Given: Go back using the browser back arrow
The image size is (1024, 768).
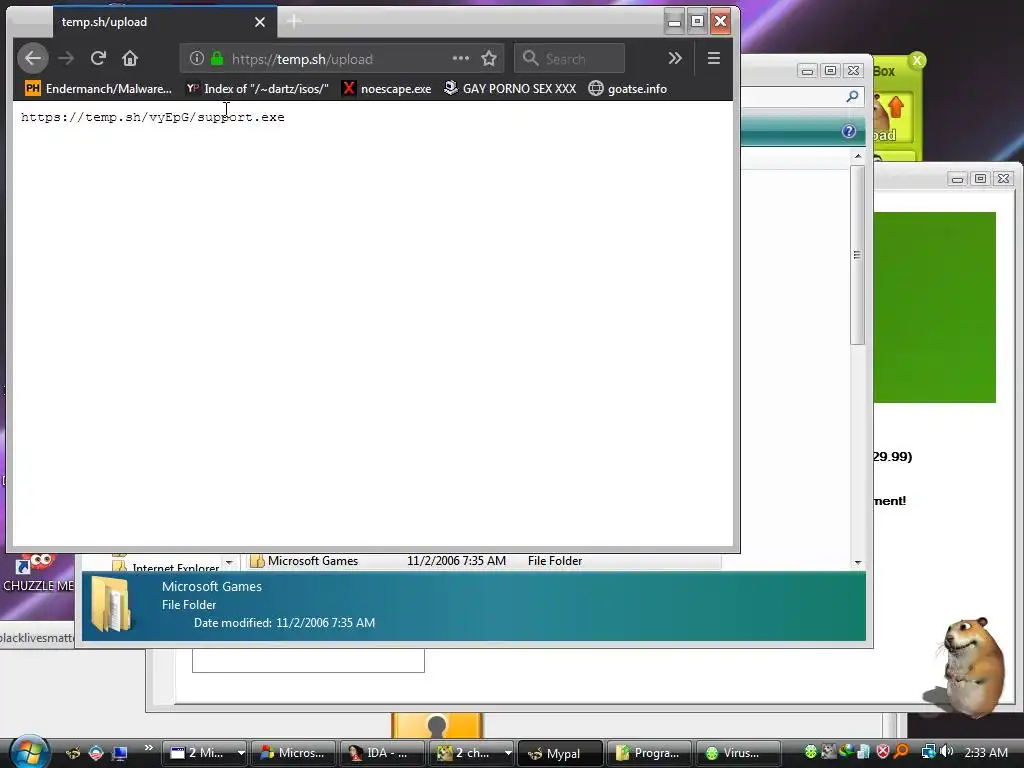Looking at the screenshot, I should tap(33, 59).
